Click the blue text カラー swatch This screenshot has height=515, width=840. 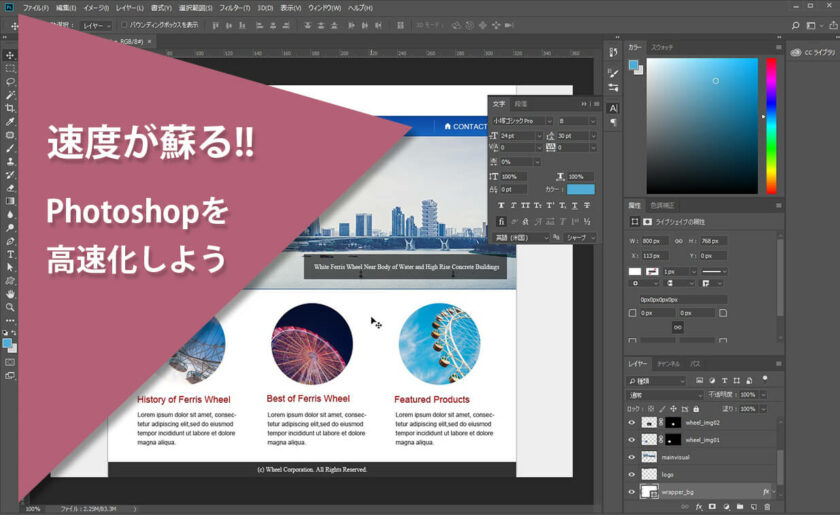point(581,189)
